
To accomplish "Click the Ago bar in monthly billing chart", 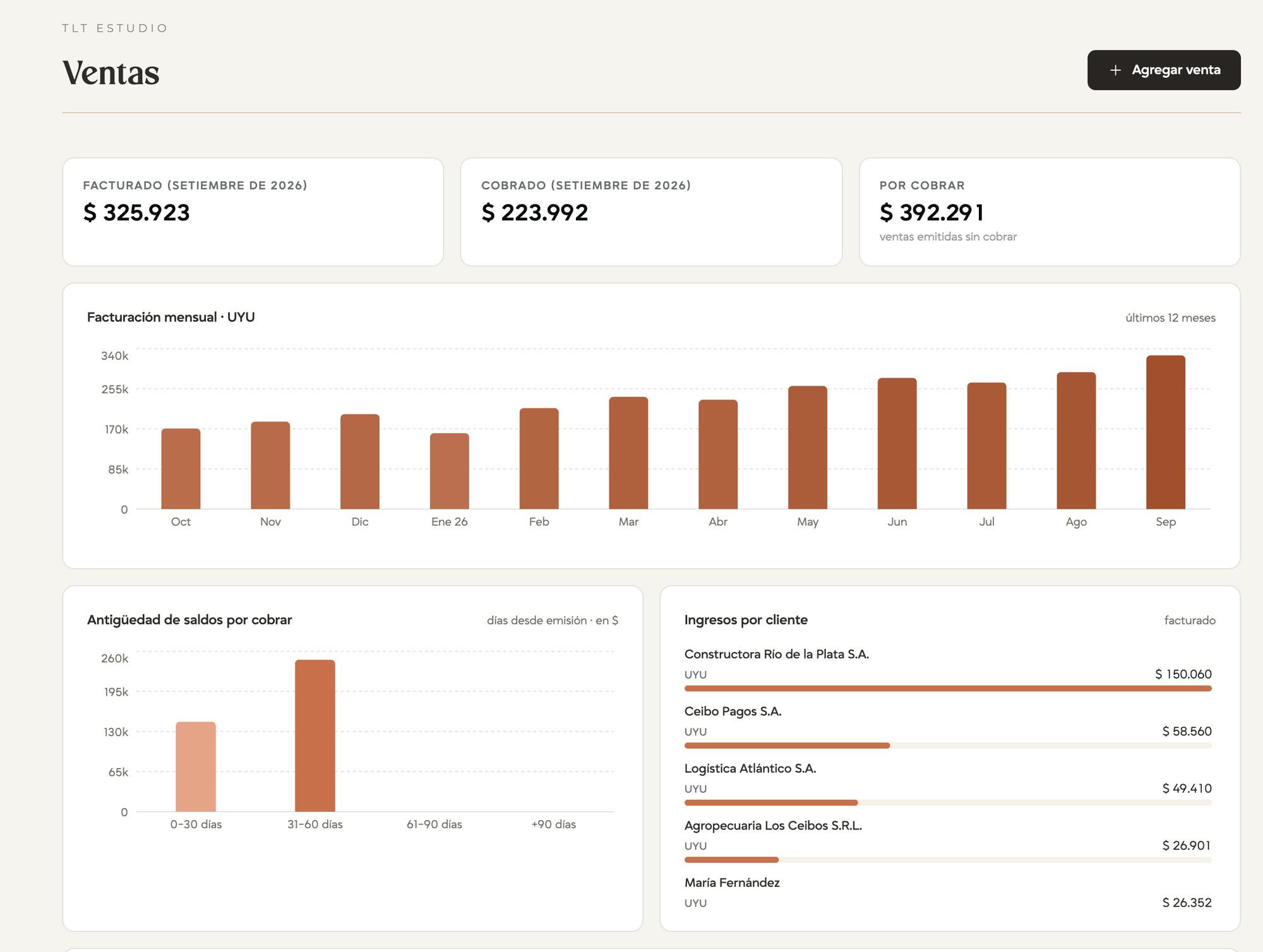I will coord(1076,441).
